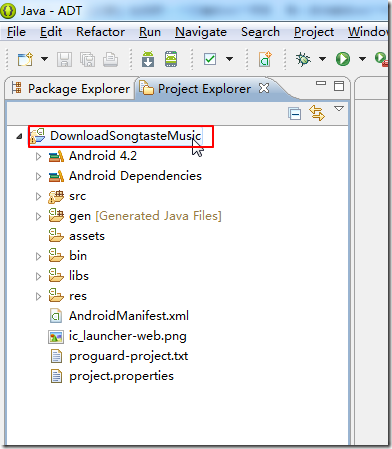Viewport: 392px width, 449px height.
Task: Expand the Android 4.2 library node
Action: (x=38, y=156)
